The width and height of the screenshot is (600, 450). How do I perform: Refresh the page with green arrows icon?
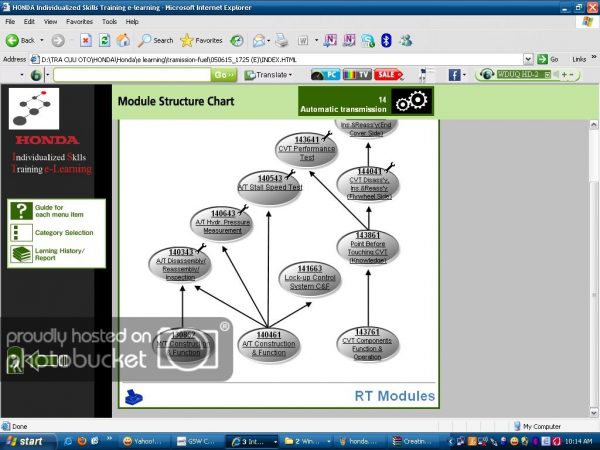click(x=104, y=40)
